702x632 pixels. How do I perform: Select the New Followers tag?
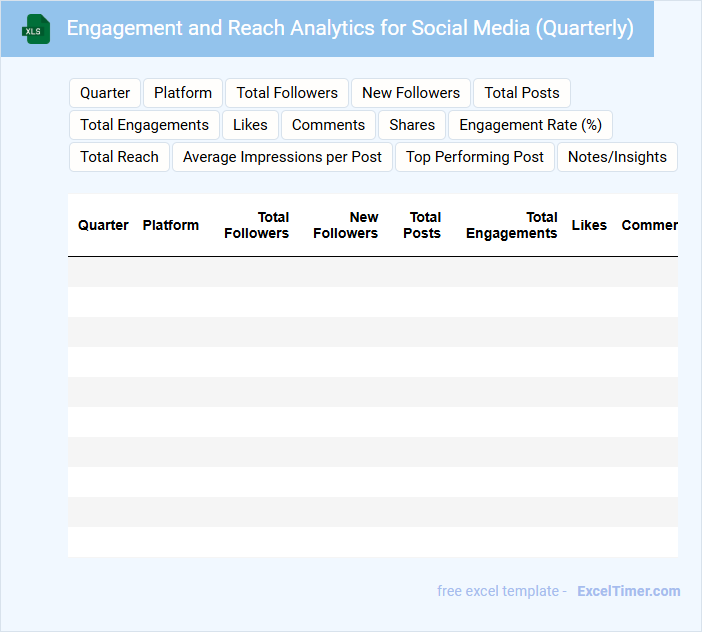coord(411,93)
